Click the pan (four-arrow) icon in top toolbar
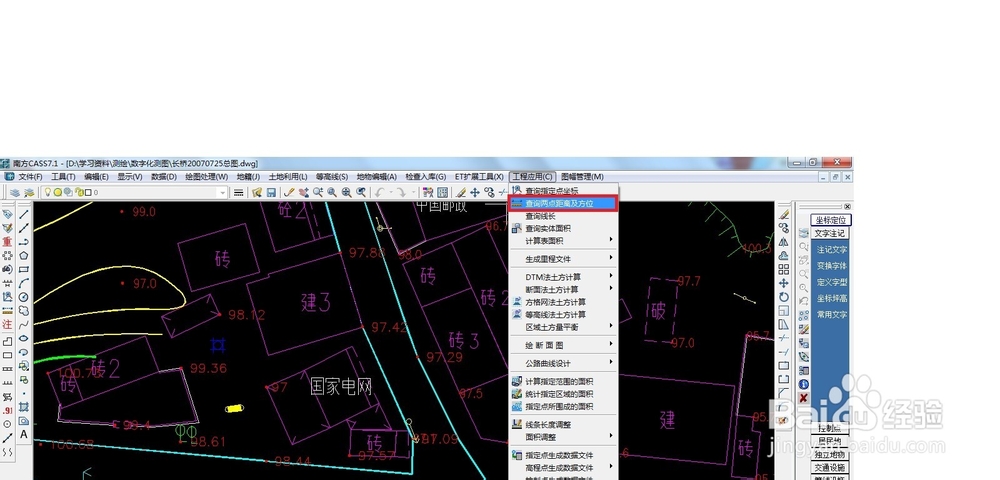Image resolution: width=1000 pixels, height=480 pixels. [x=474, y=193]
